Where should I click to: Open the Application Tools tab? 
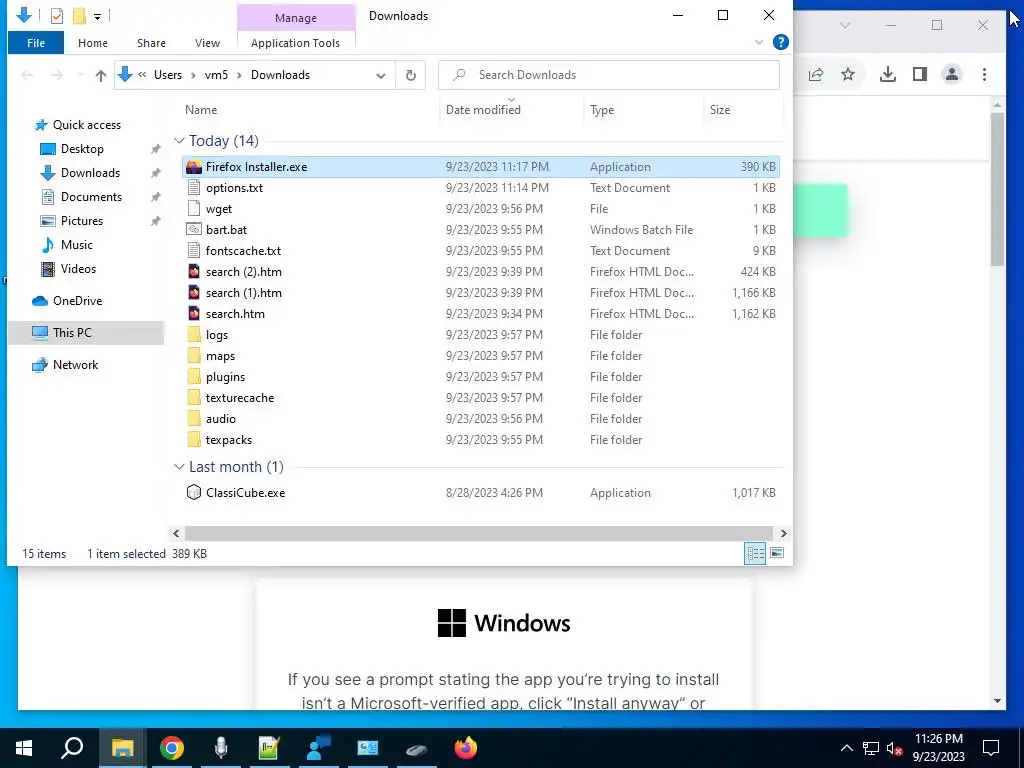coord(295,43)
